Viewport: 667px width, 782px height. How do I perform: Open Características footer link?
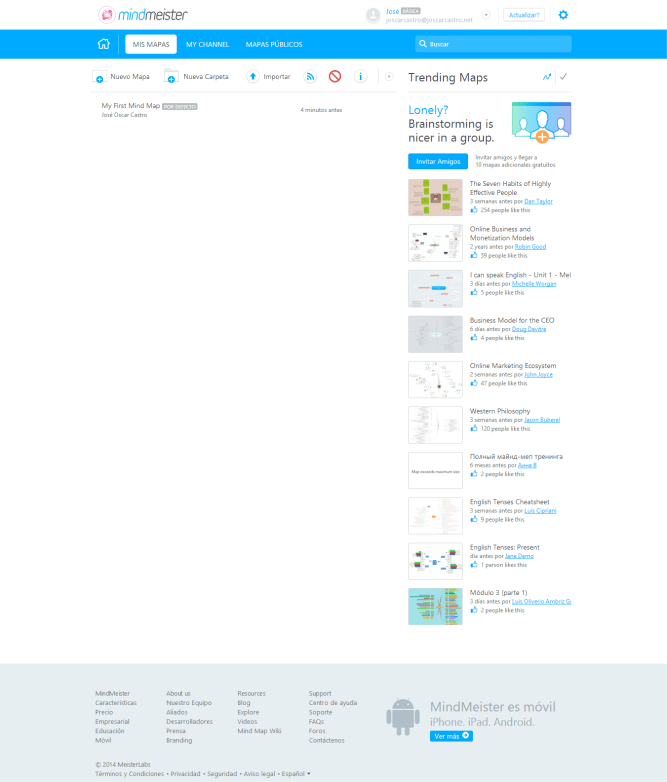tap(116, 703)
